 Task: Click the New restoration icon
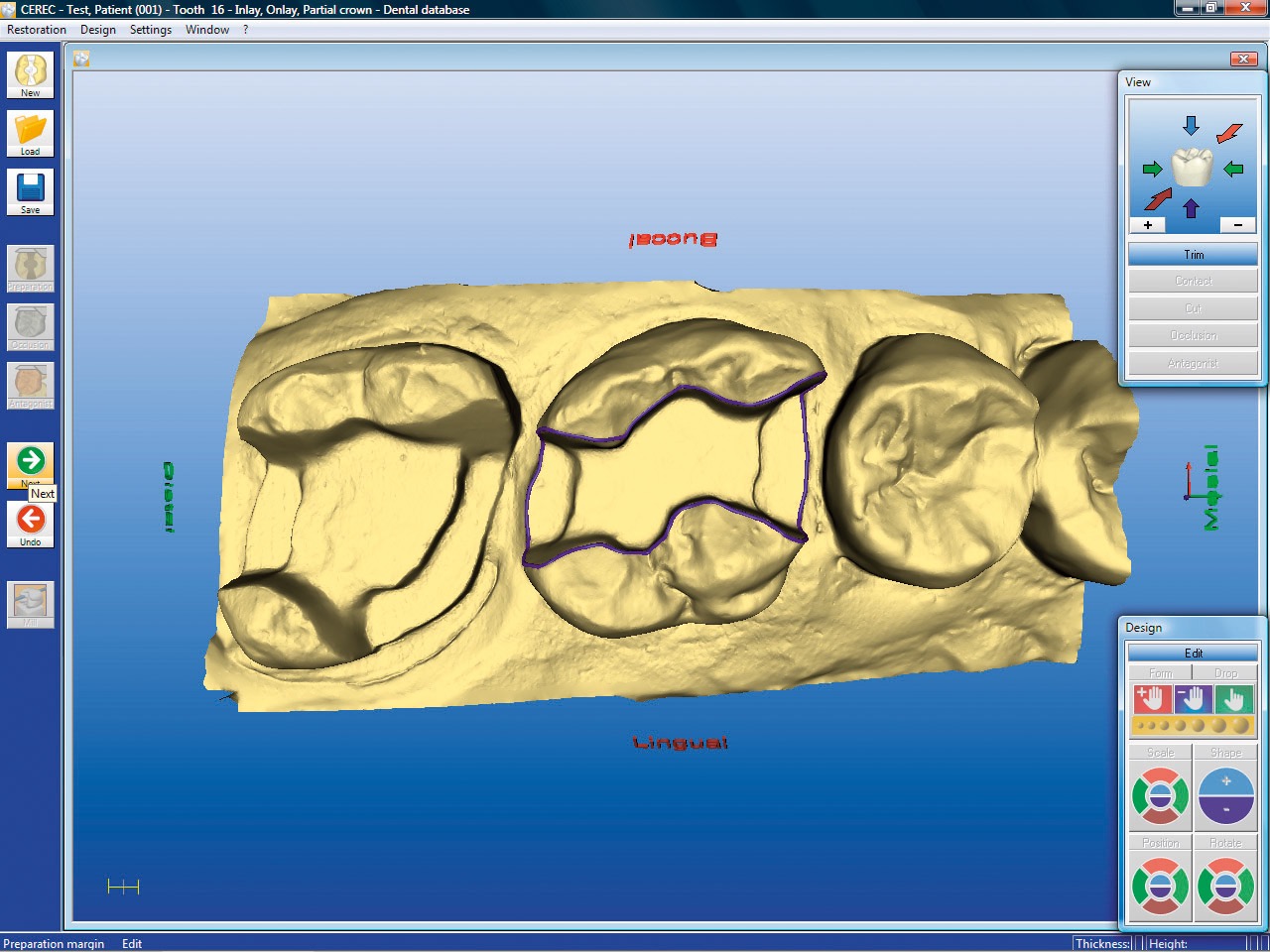pos(31,75)
